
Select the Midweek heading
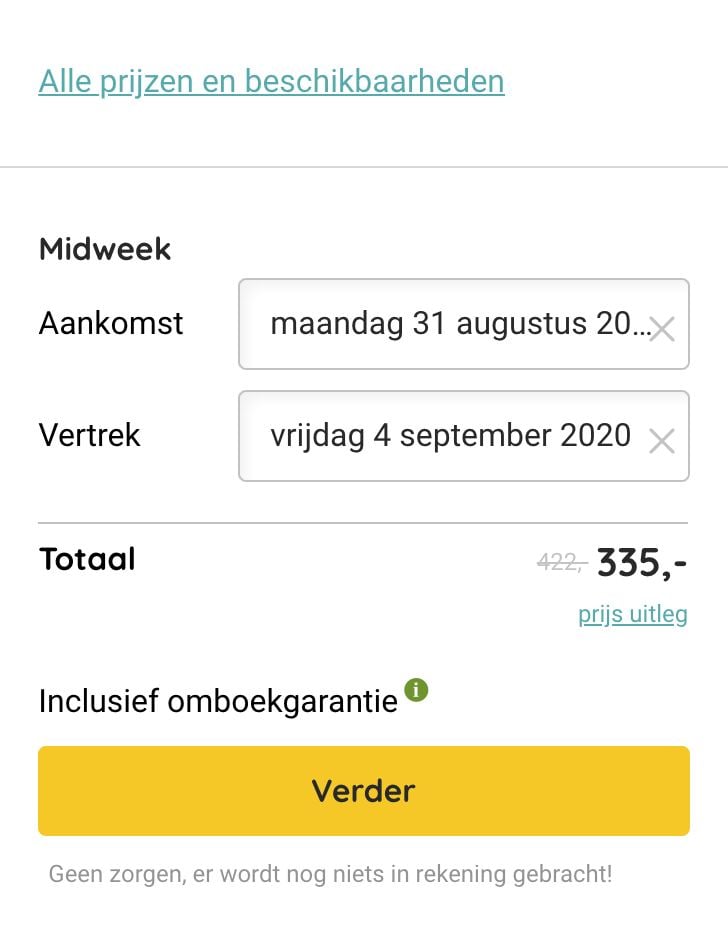pyautogui.click(x=105, y=249)
